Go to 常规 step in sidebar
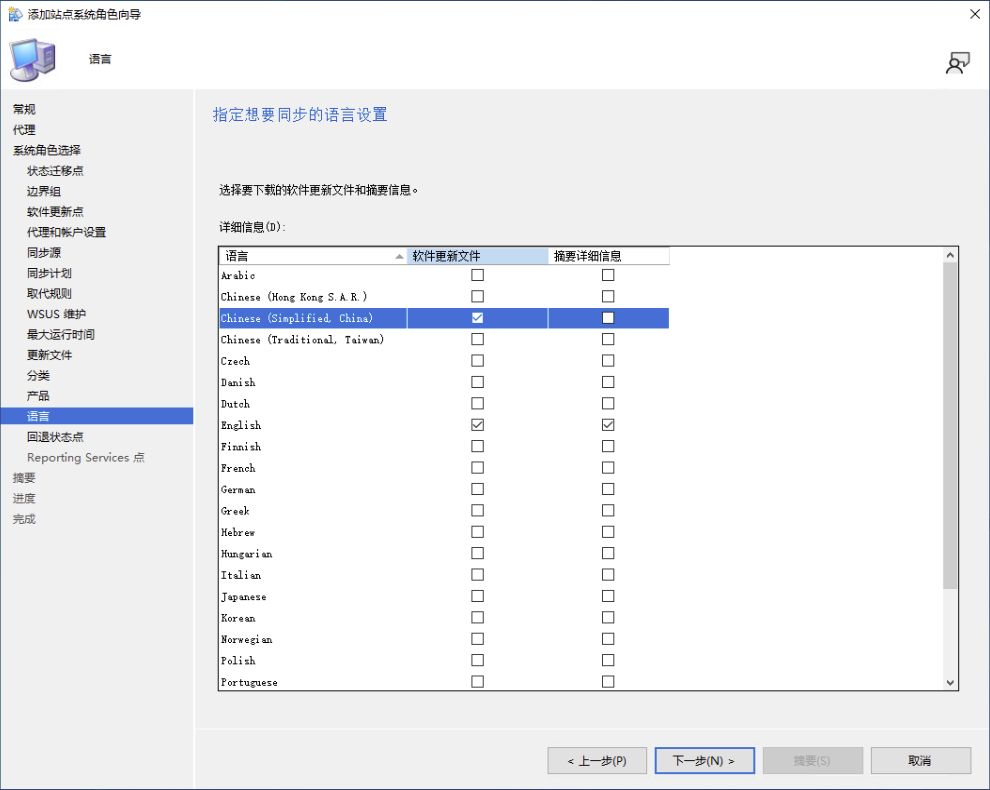This screenshot has width=990, height=790. pos(24,109)
